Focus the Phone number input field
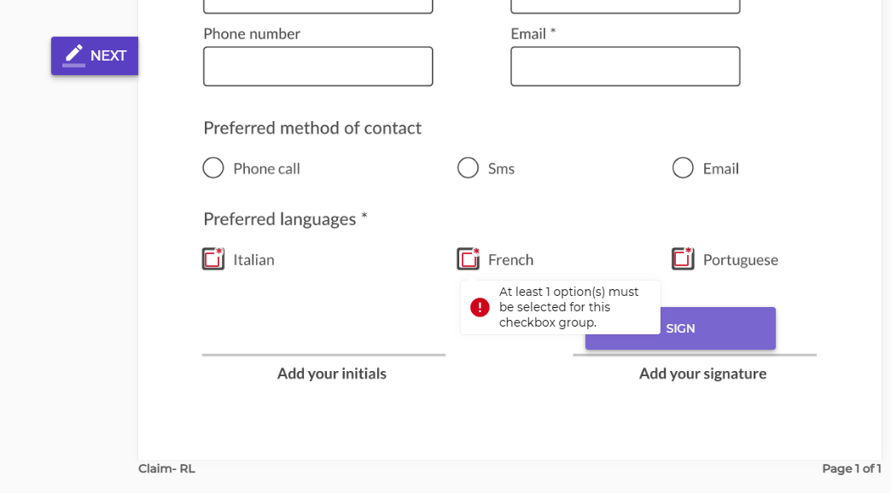The image size is (891, 493). (318, 66)
